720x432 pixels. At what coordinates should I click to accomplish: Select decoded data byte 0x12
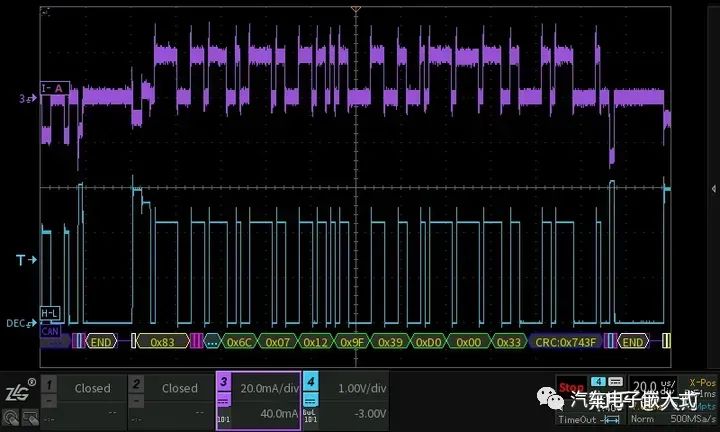tap(315, 342)
